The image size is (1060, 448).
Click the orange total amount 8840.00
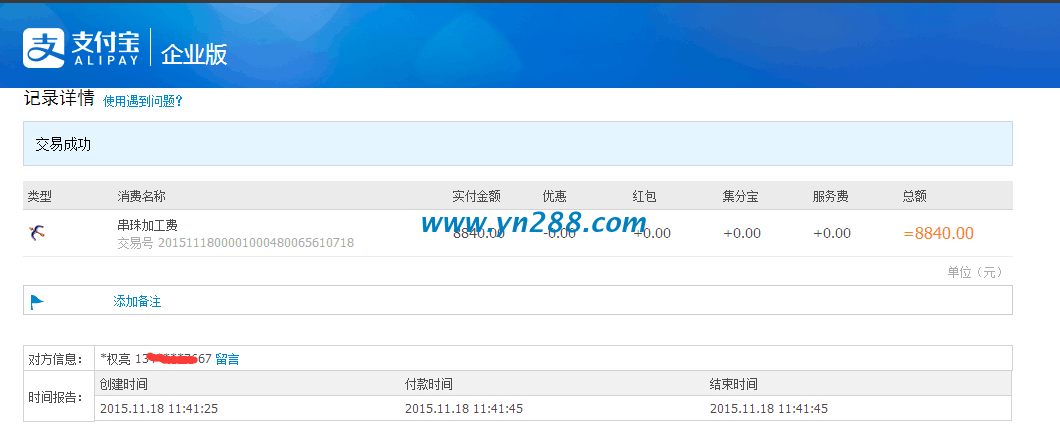(x=938, y=233)
